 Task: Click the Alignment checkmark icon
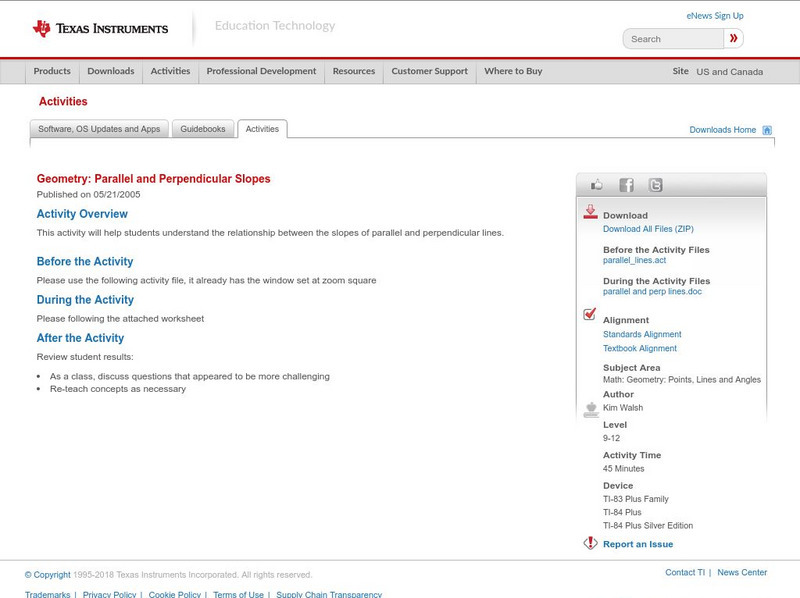click(590, 315)
